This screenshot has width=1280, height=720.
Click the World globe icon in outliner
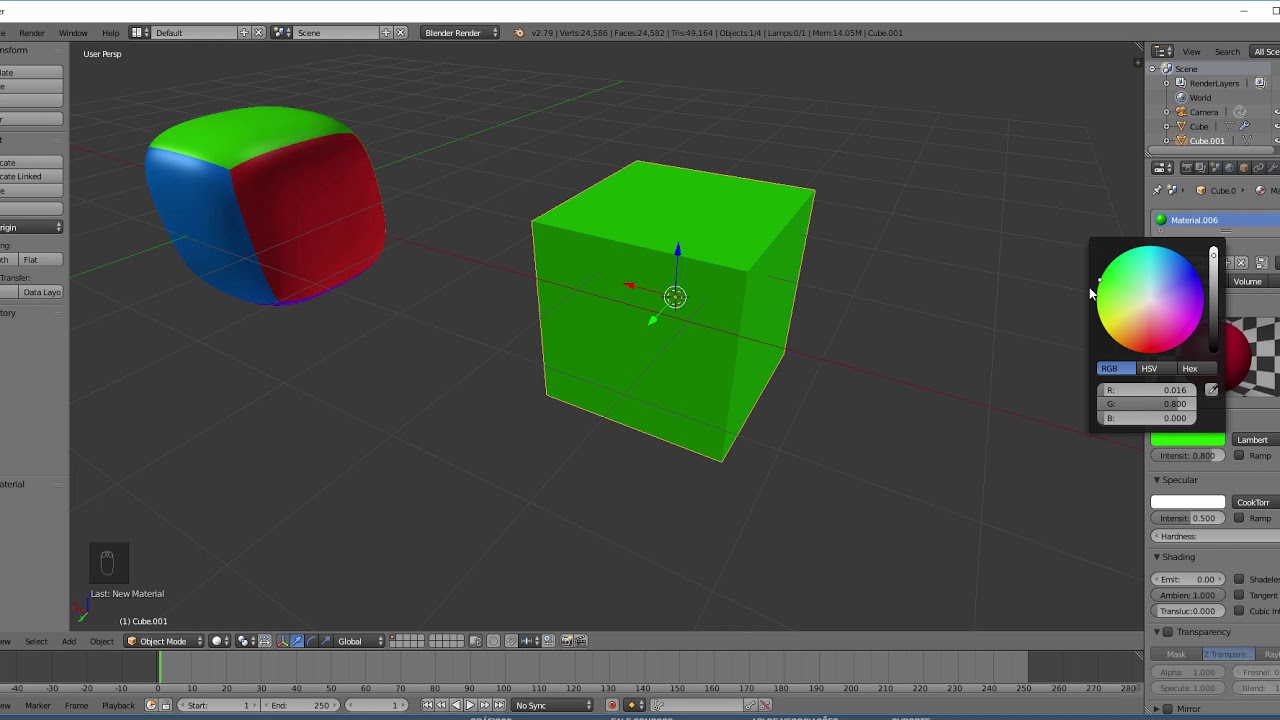pyautogui.click(x=1181, y=98)
